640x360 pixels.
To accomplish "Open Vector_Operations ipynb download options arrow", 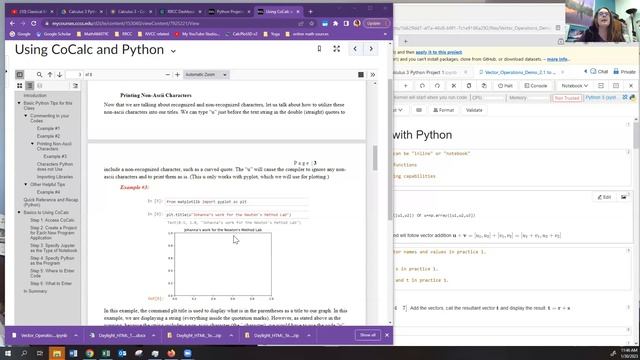I will tap(76, 335).
